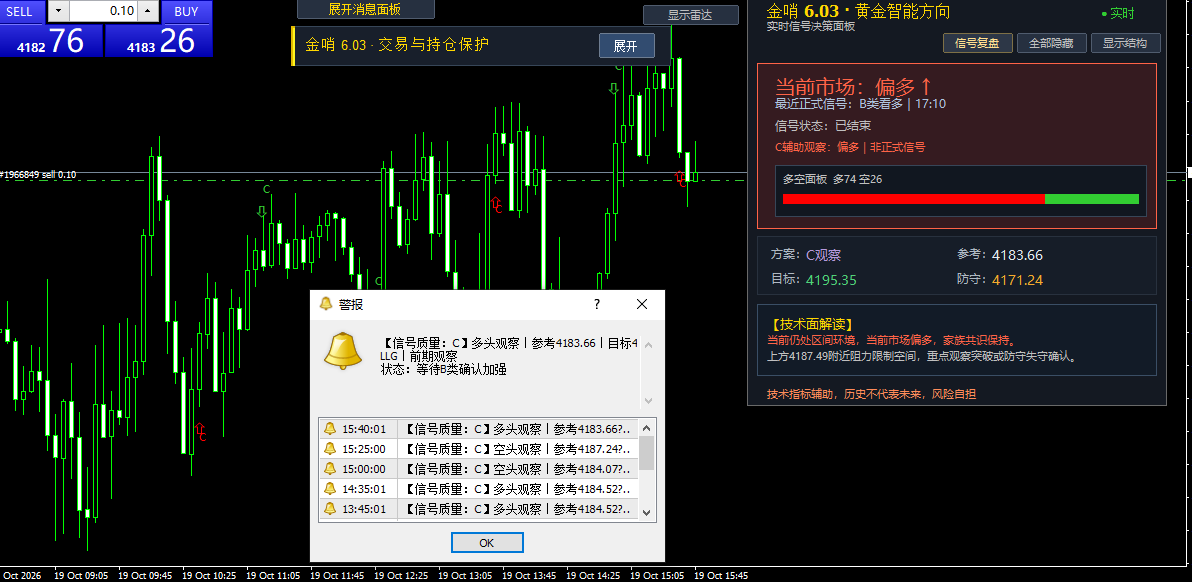The height and width of the screenshot is (582, 1192).
Task: Click the bell icon on the 15:25:00 alert row
Action: [330, 448]
